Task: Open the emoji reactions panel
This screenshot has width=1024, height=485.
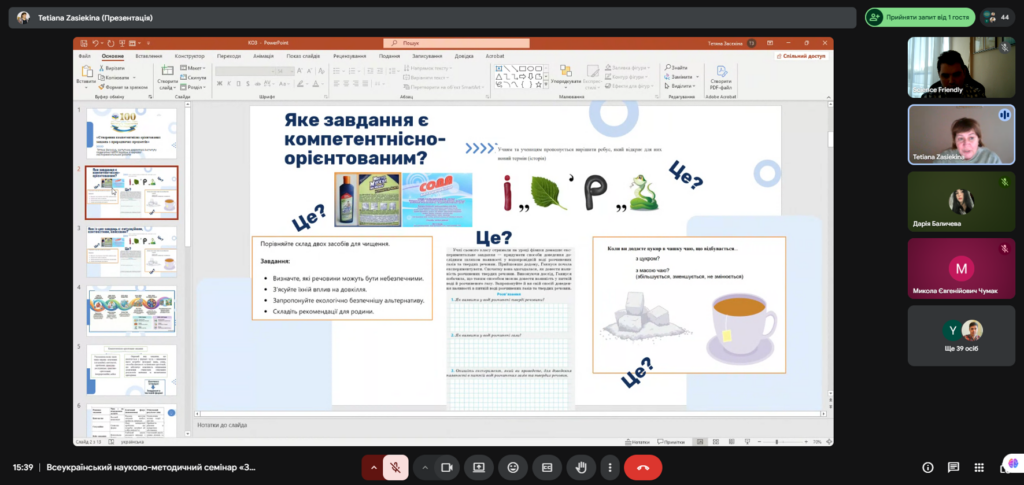Action: click(513, 467)
